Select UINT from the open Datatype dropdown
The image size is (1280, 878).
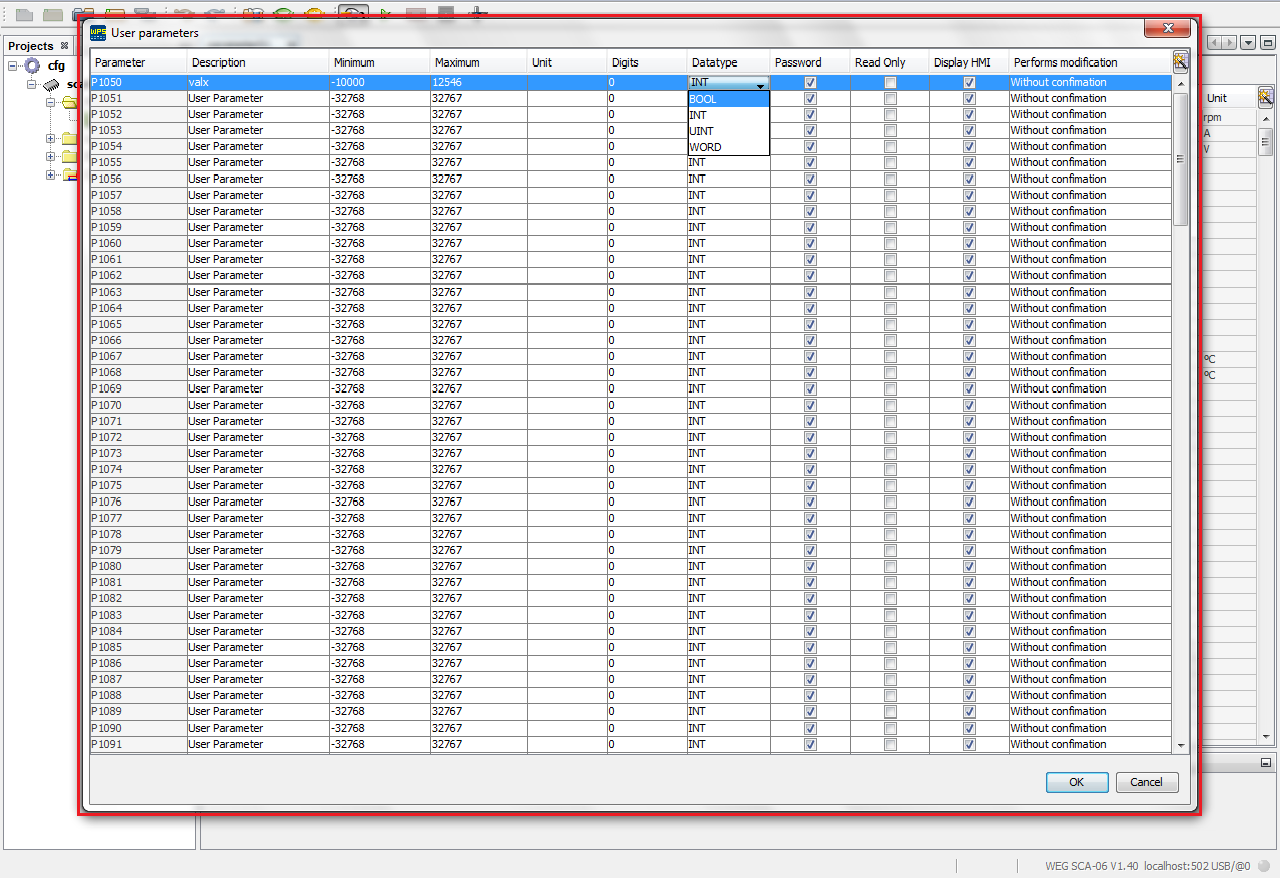701,130
